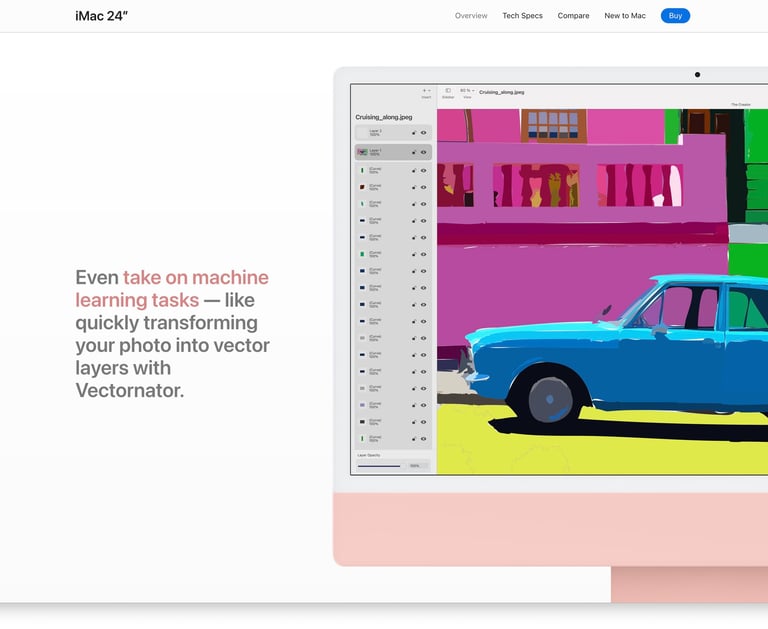Hide the bottom-most Curve in layers list
Screen dimensions: 768x629
coord(424,438)
